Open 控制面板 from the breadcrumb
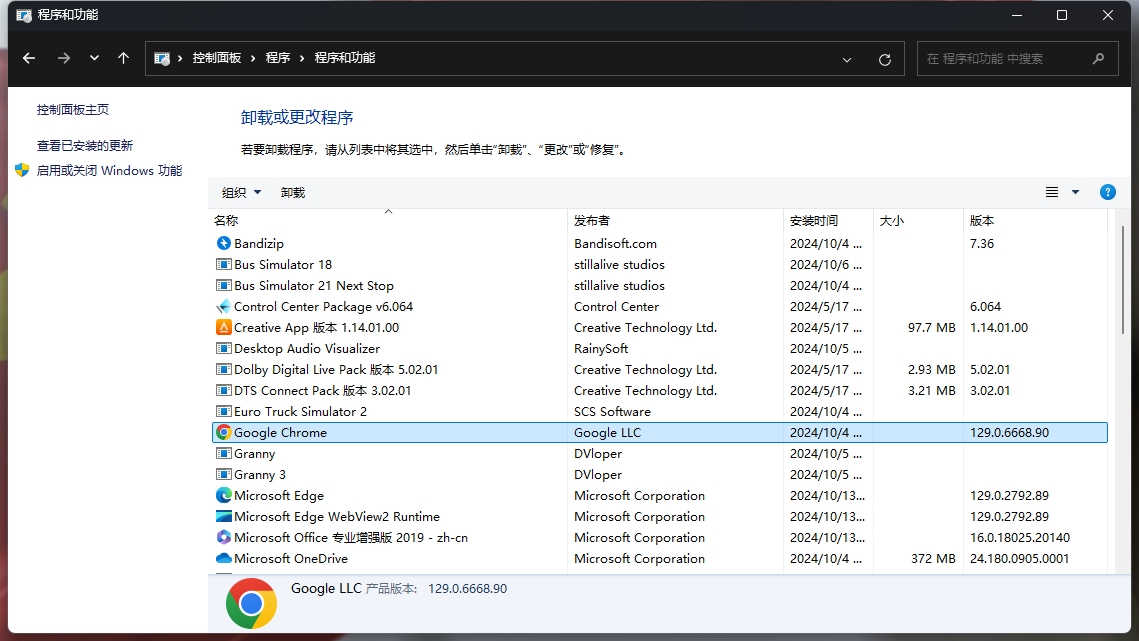Image resolution: width=1139 pixels, height=641 pixels. (217, 58)
